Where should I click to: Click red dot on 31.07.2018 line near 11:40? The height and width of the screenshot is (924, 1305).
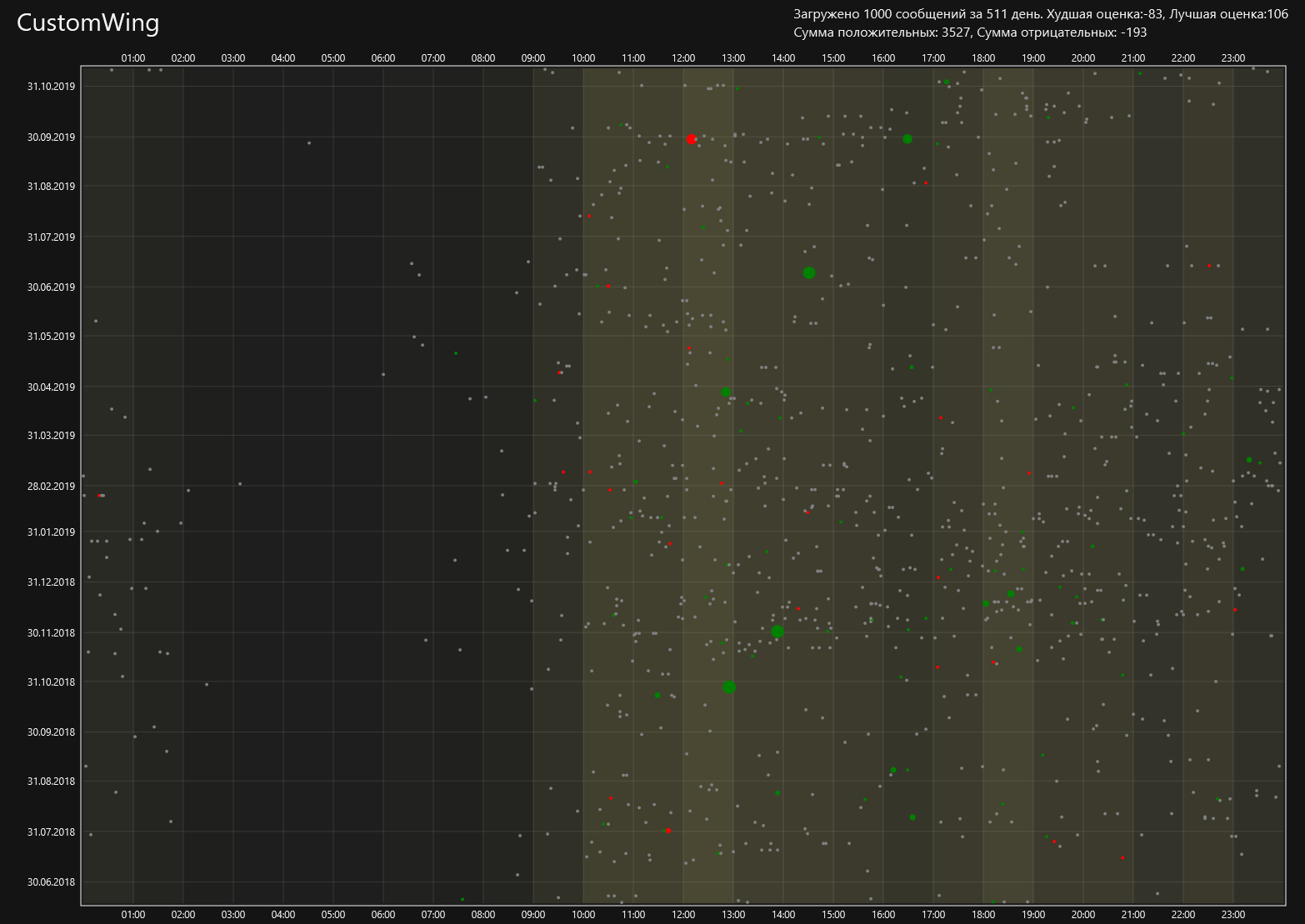click(668, 831)
